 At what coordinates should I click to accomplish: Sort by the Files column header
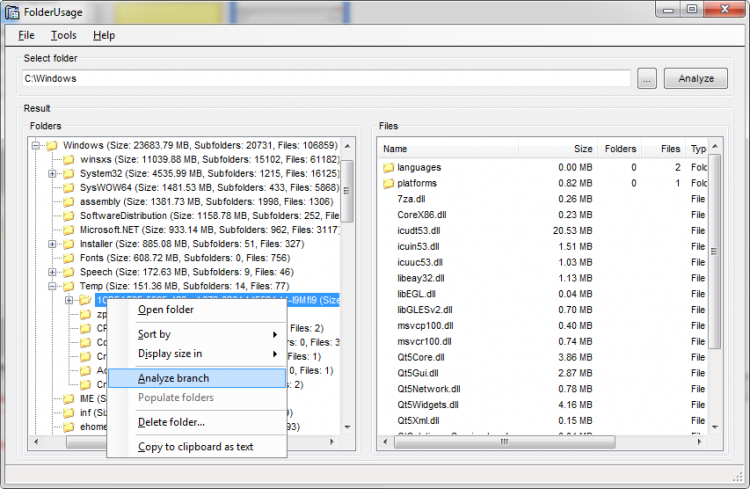(x=663, y=149)
